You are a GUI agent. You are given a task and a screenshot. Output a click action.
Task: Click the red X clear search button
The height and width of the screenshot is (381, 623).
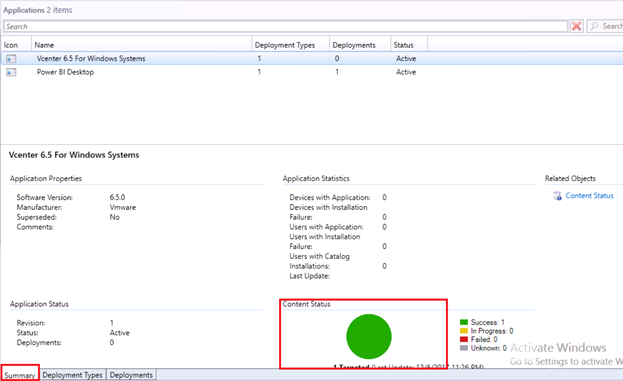coord(577,27)
